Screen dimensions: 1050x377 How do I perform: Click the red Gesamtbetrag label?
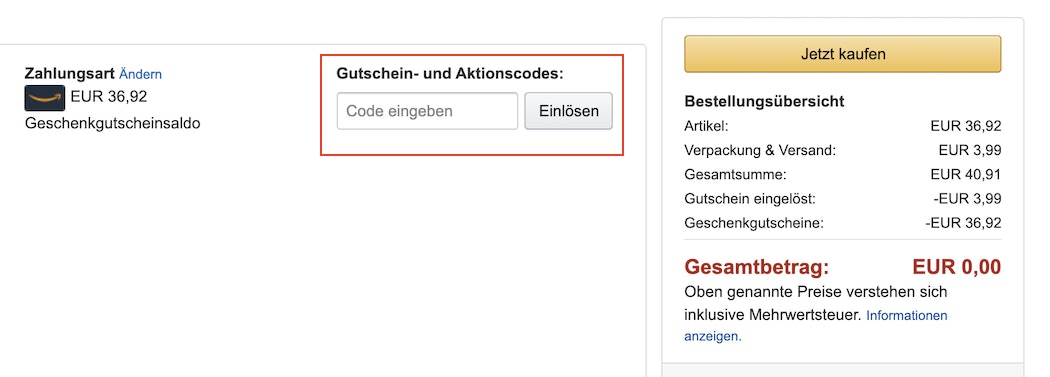pyautogui.click(x=757, y=268)
